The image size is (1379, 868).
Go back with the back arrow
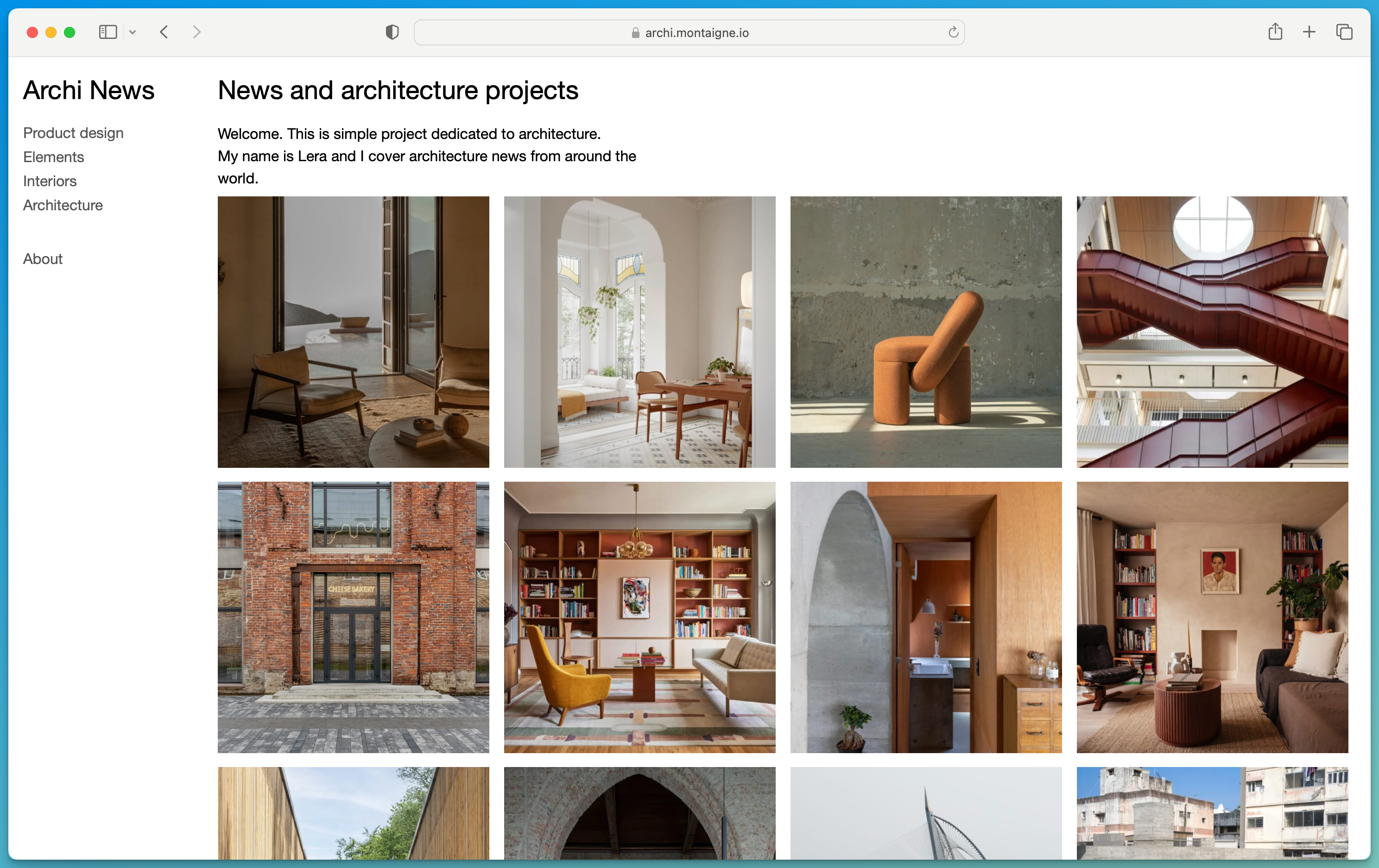(164, 32)
